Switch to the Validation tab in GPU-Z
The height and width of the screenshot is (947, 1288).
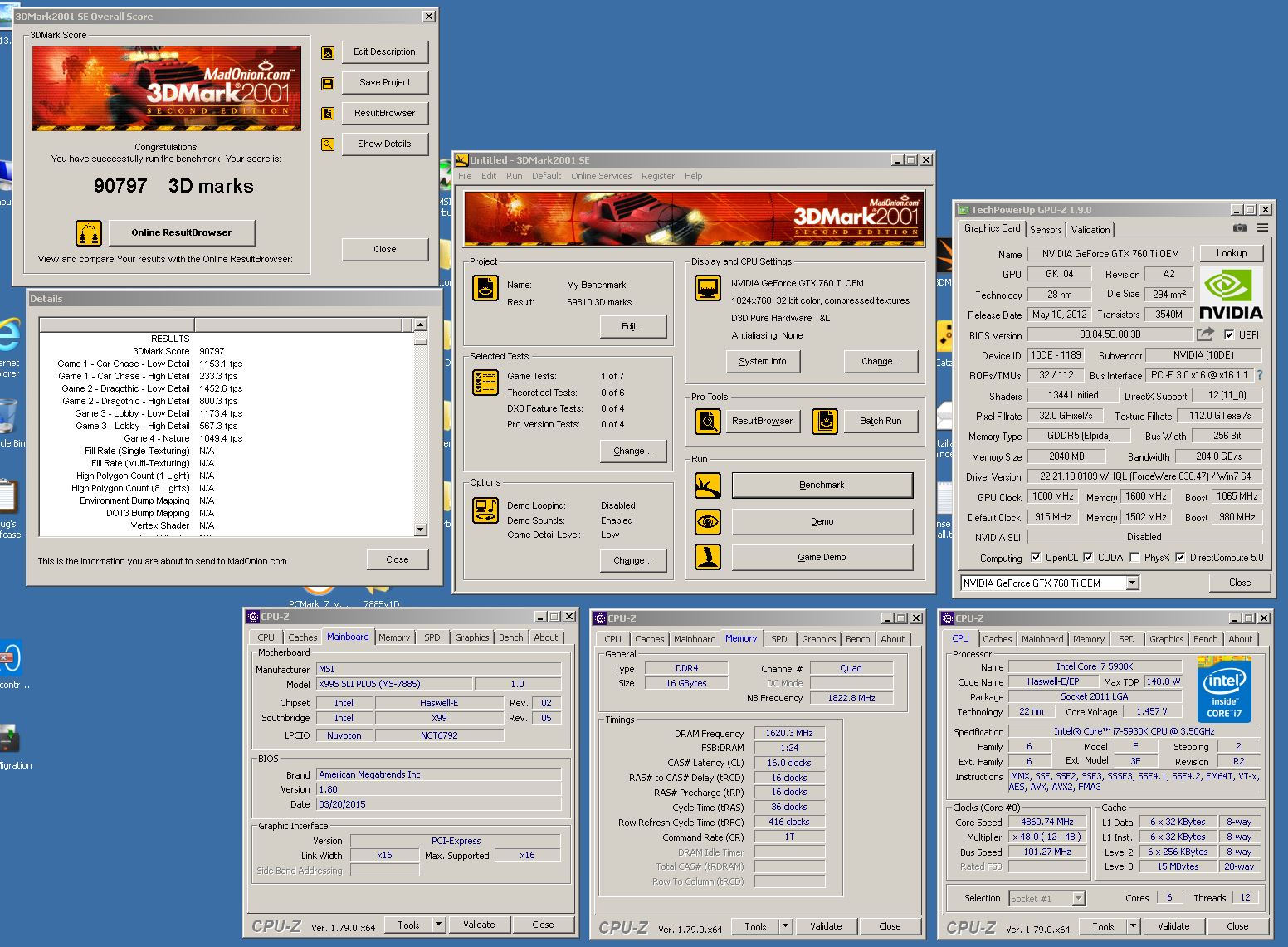[x=1090, y=230]
